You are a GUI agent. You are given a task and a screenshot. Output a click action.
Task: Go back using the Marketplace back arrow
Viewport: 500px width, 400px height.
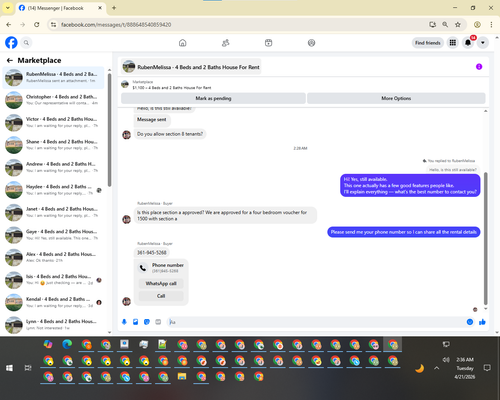pyautogui.click(x=10, y=60)
